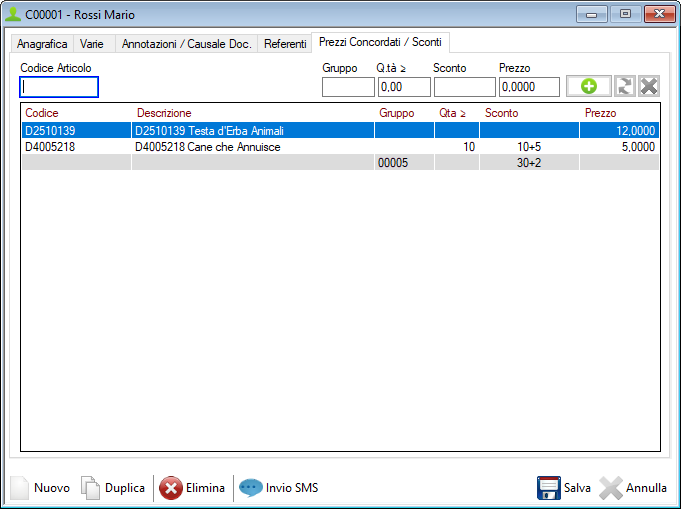Click the Annulla cancel button

[634, 488]
